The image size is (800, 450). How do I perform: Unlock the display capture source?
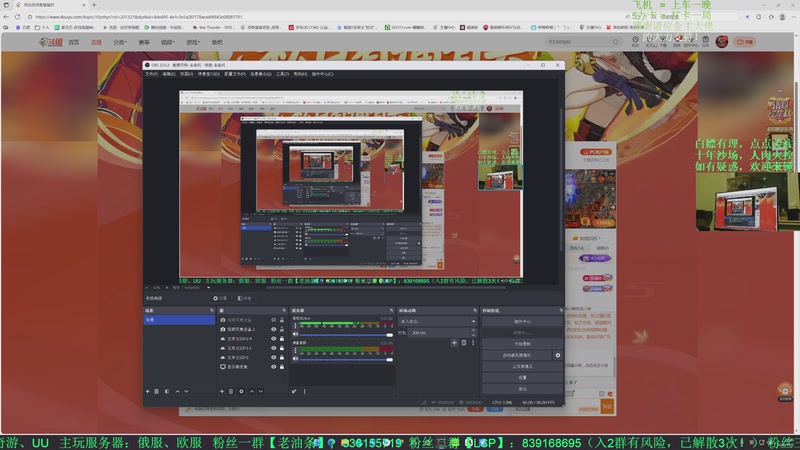(282, 367)
